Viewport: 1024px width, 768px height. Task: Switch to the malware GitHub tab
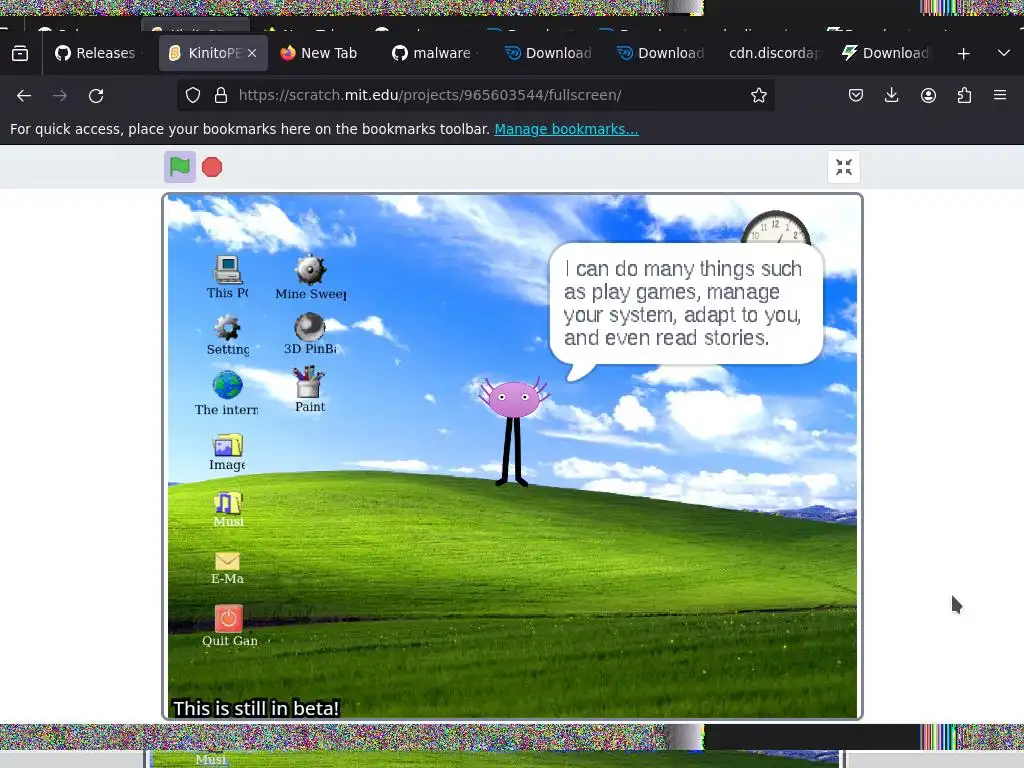tap(432, 53)
